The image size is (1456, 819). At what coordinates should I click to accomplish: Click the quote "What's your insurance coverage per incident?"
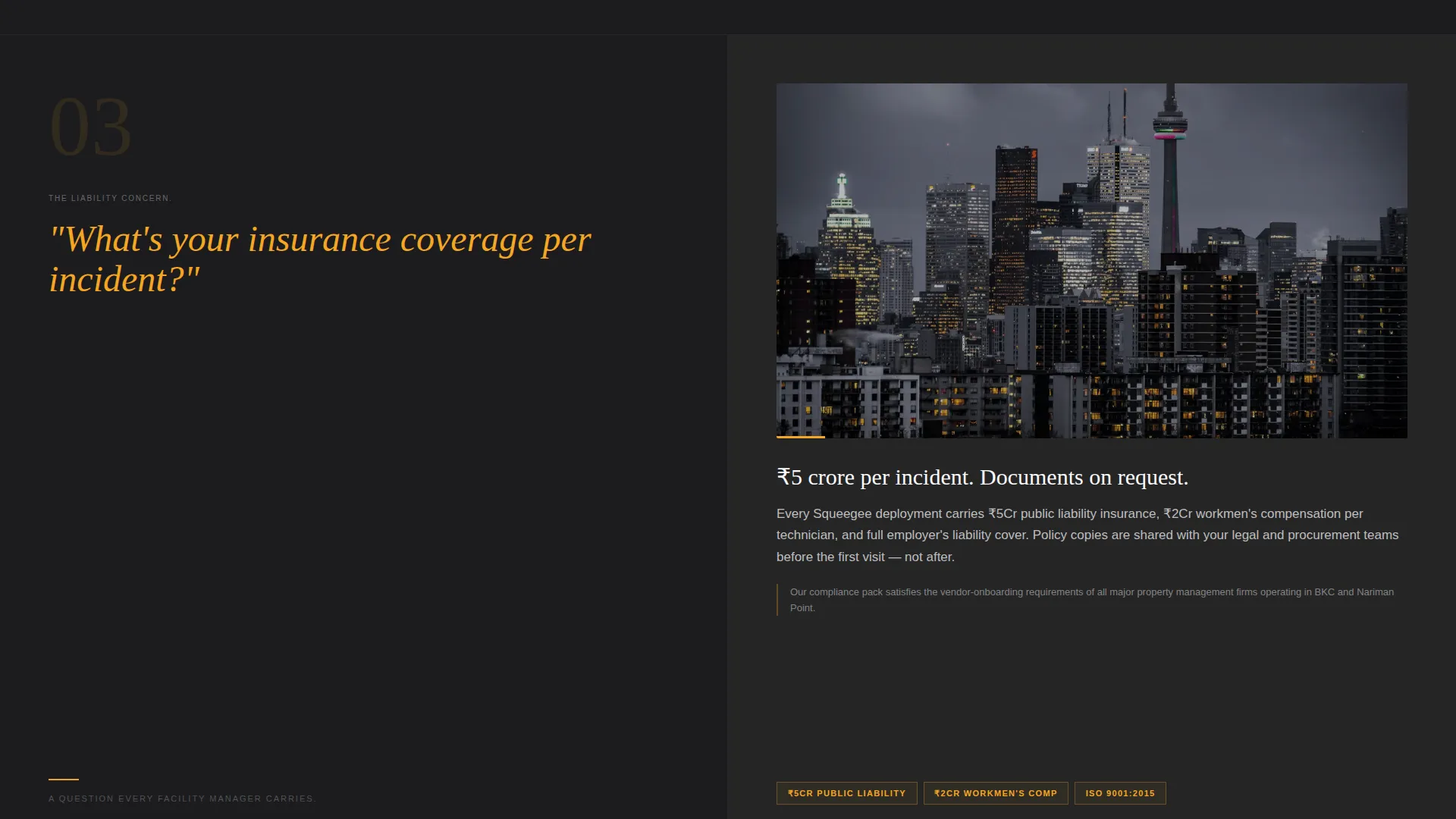point(319,259)
